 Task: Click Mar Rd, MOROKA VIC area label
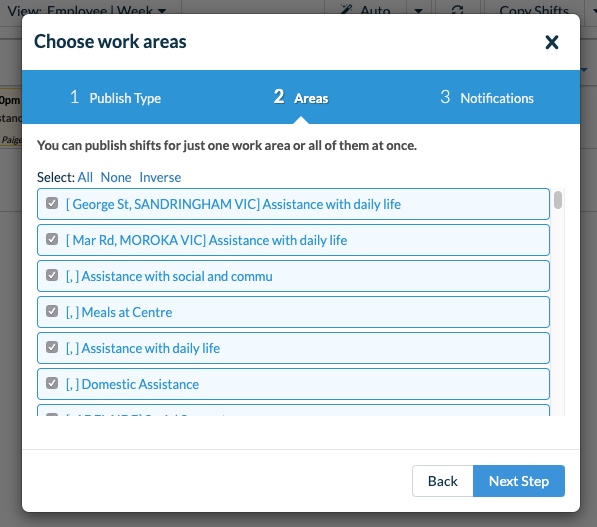[x=206, y=241]
